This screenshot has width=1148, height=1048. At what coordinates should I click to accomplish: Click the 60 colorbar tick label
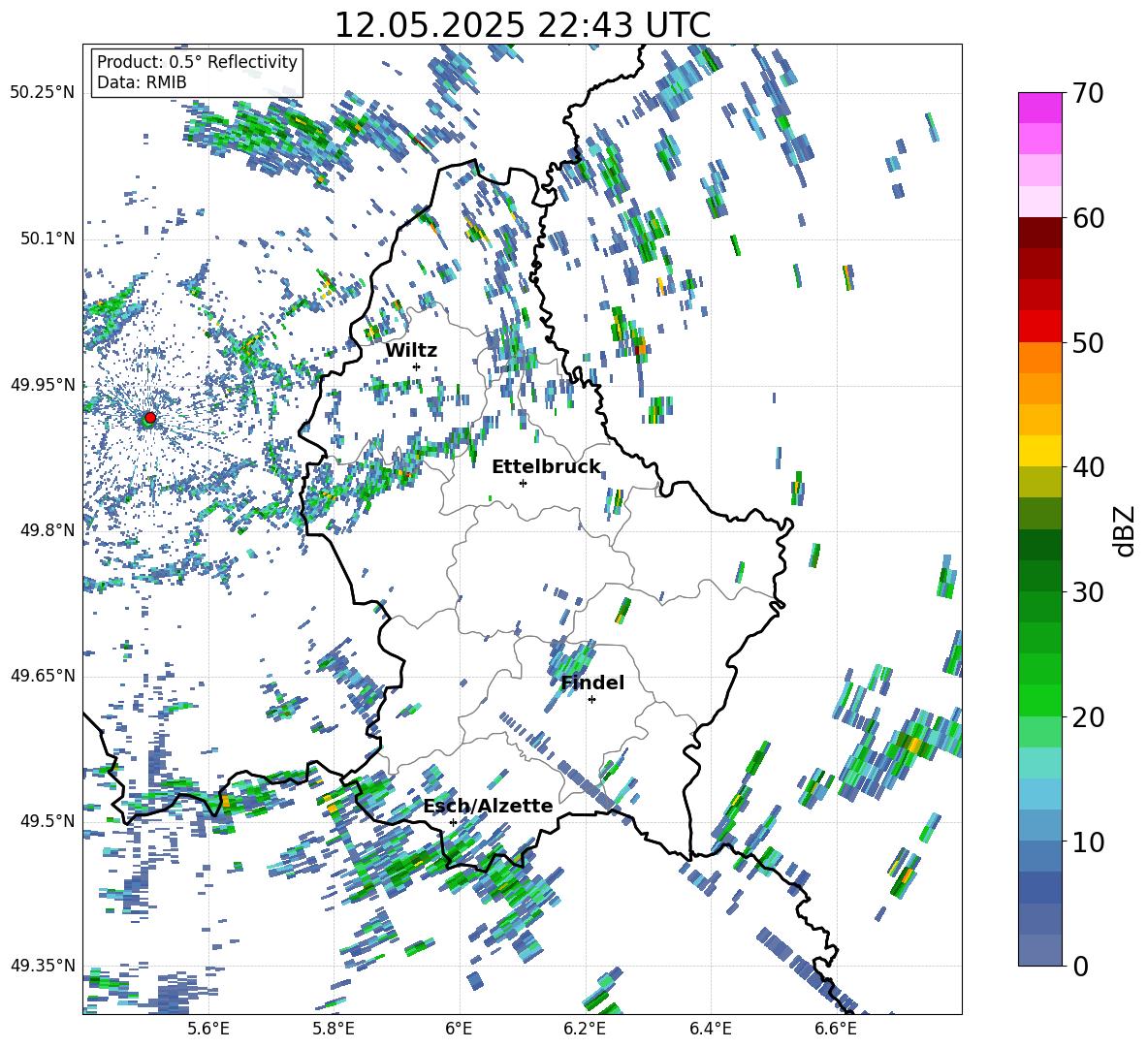coord(1087,218)
